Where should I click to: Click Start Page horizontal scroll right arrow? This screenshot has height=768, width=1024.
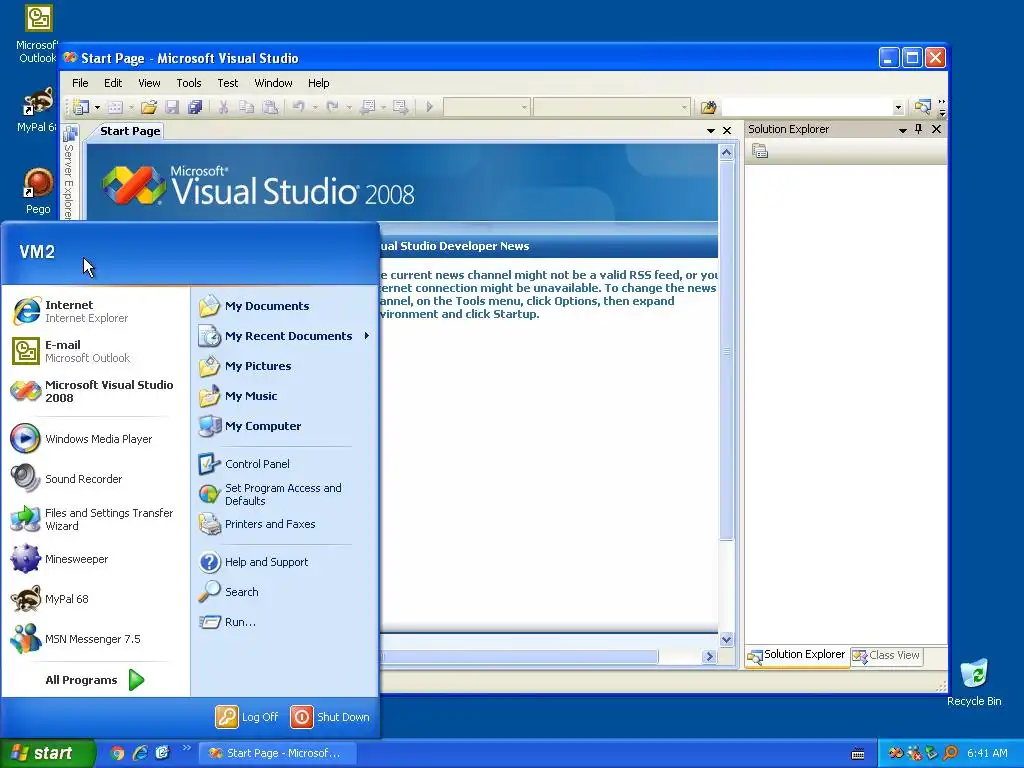click(709, 656)
